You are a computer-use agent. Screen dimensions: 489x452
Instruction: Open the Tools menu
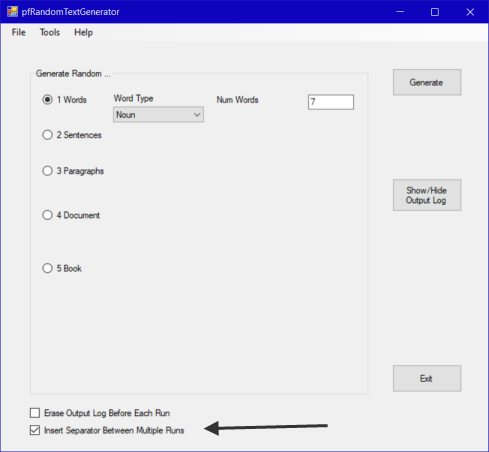click(50, 32)
